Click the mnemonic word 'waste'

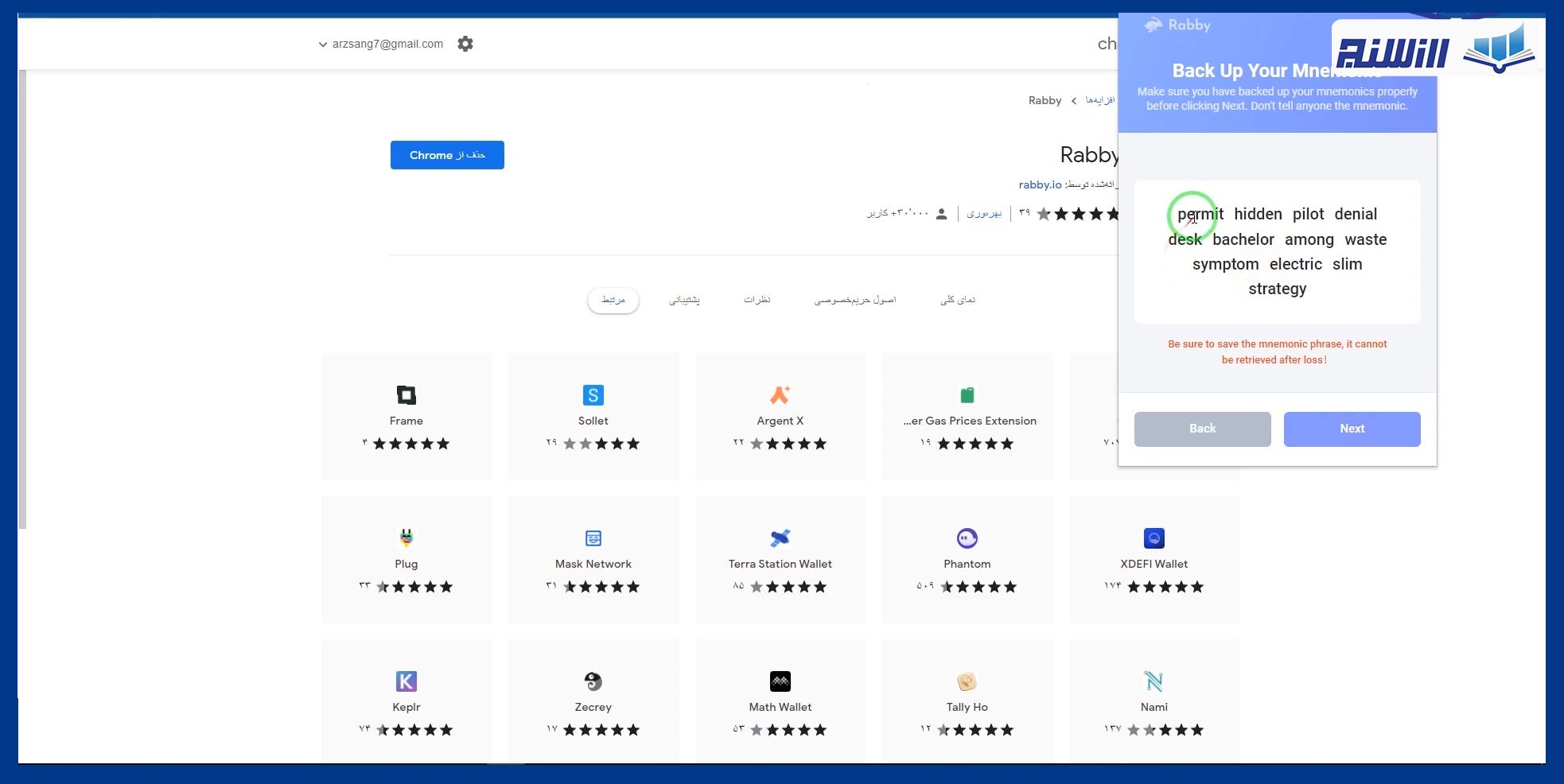click(1366, 239)
